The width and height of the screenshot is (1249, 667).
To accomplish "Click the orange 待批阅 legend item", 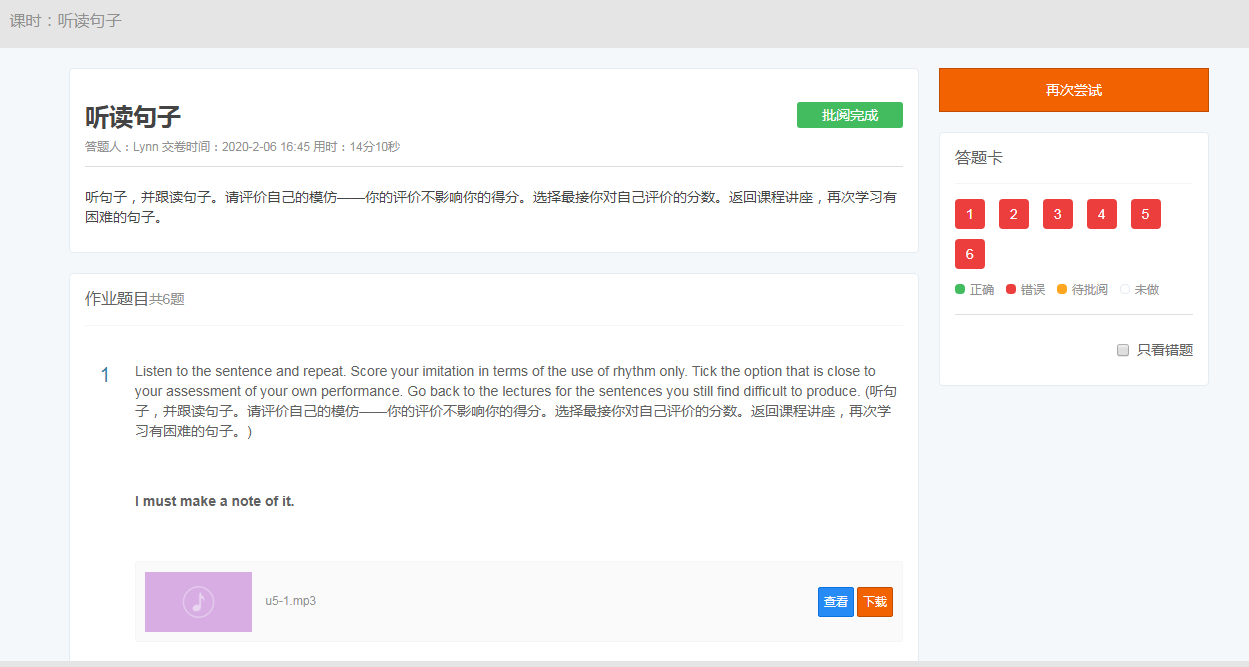I will click(1082, 289).
